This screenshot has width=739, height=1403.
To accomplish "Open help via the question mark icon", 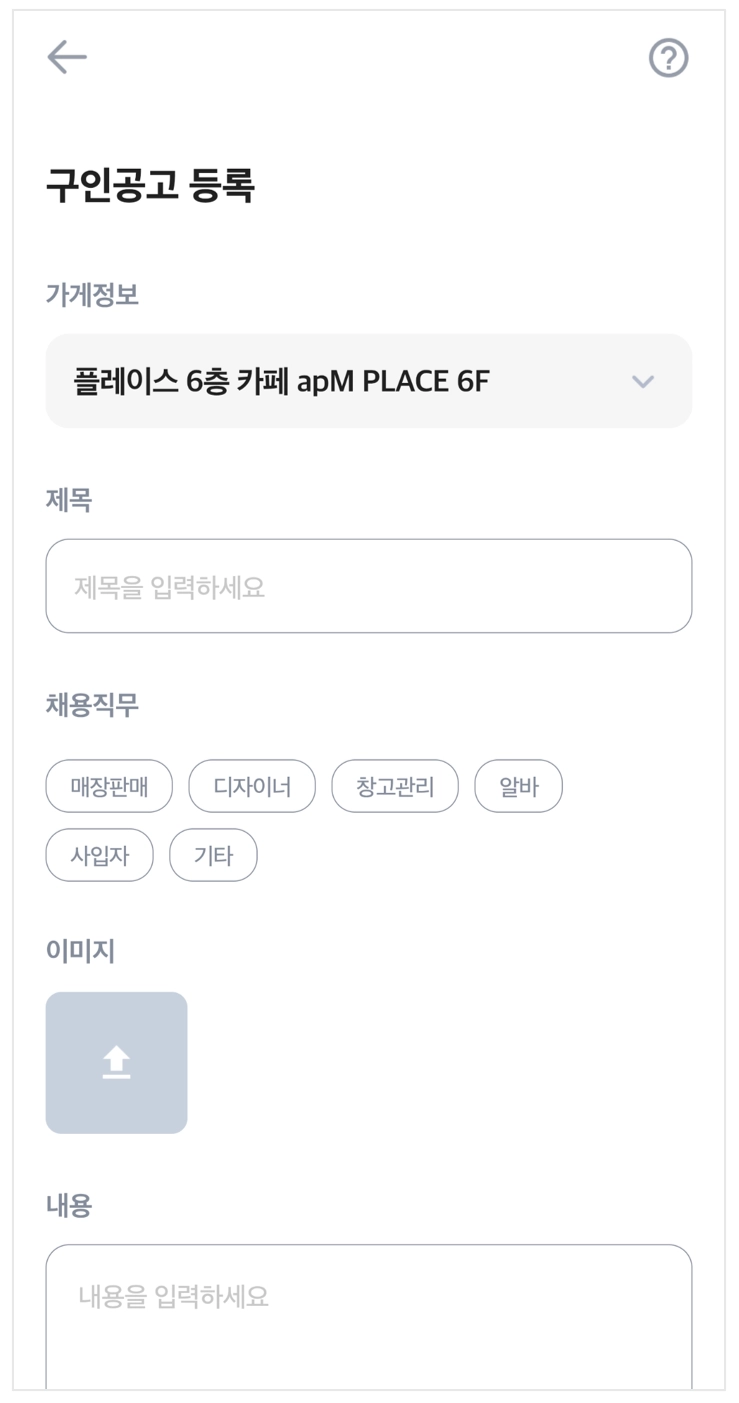I will [668, 58].
